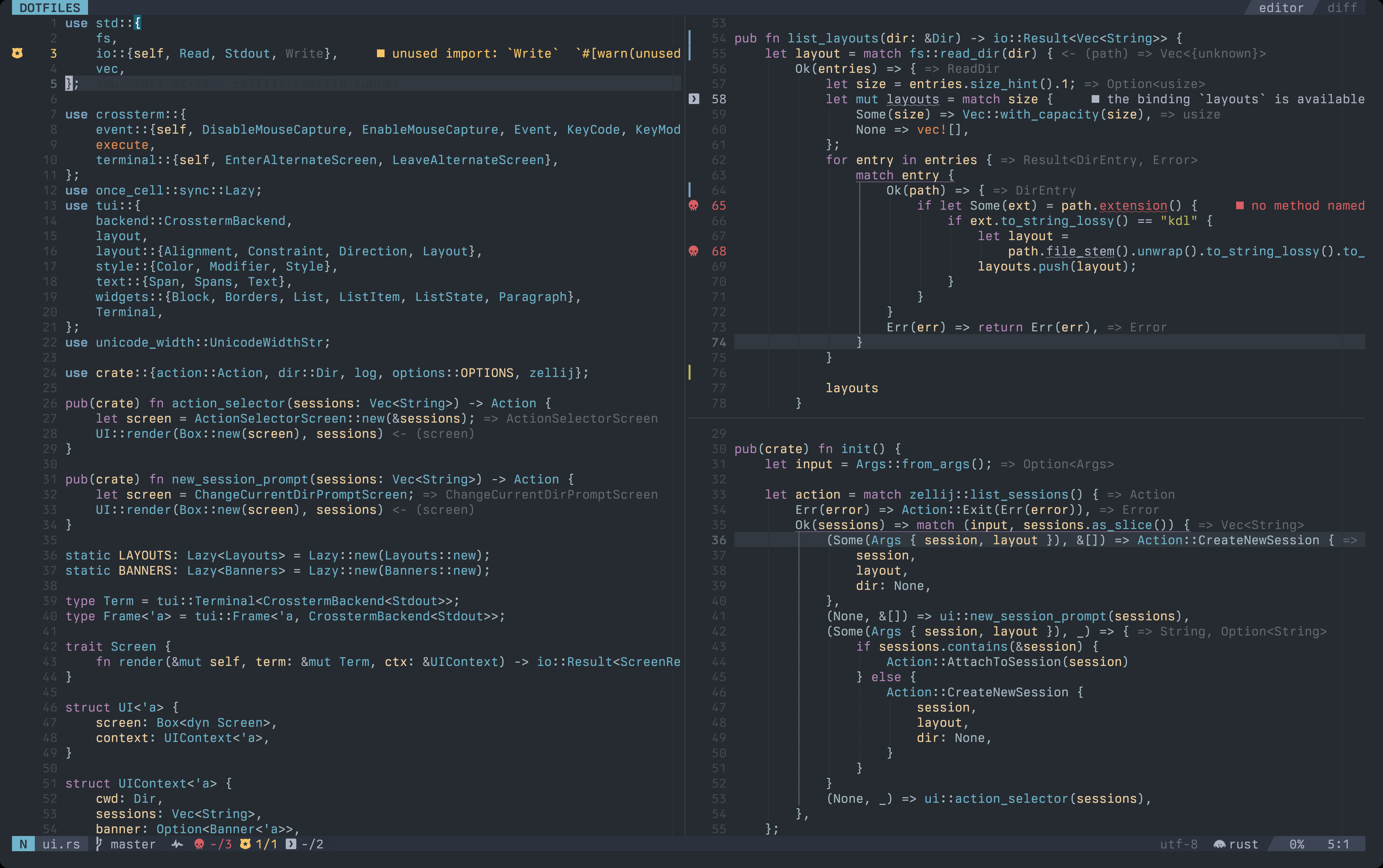Screen dimensions: 1383x868
Task: Click the skull error icon beside line 65
Action: click(694, 206)
